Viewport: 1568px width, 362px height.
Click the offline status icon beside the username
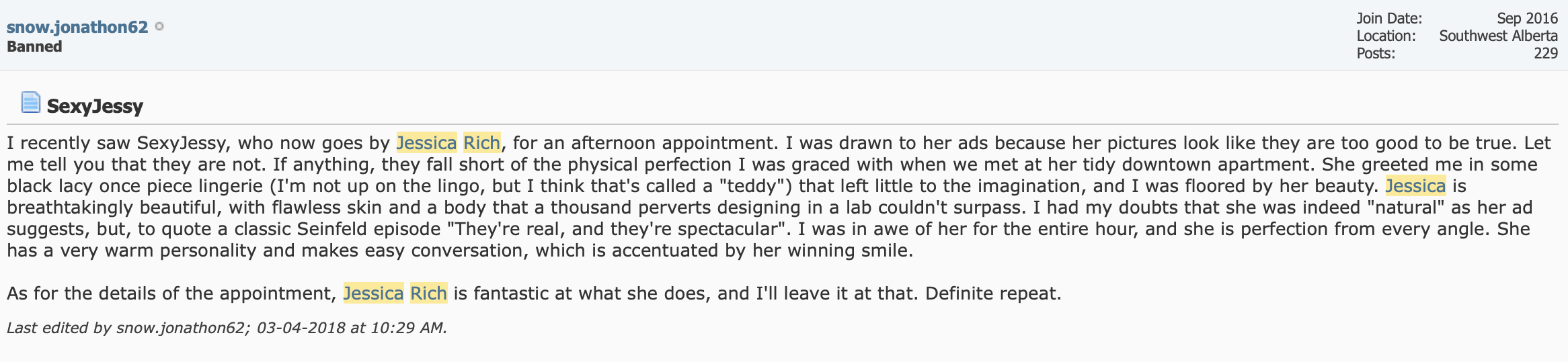click(x=159, y=27)
